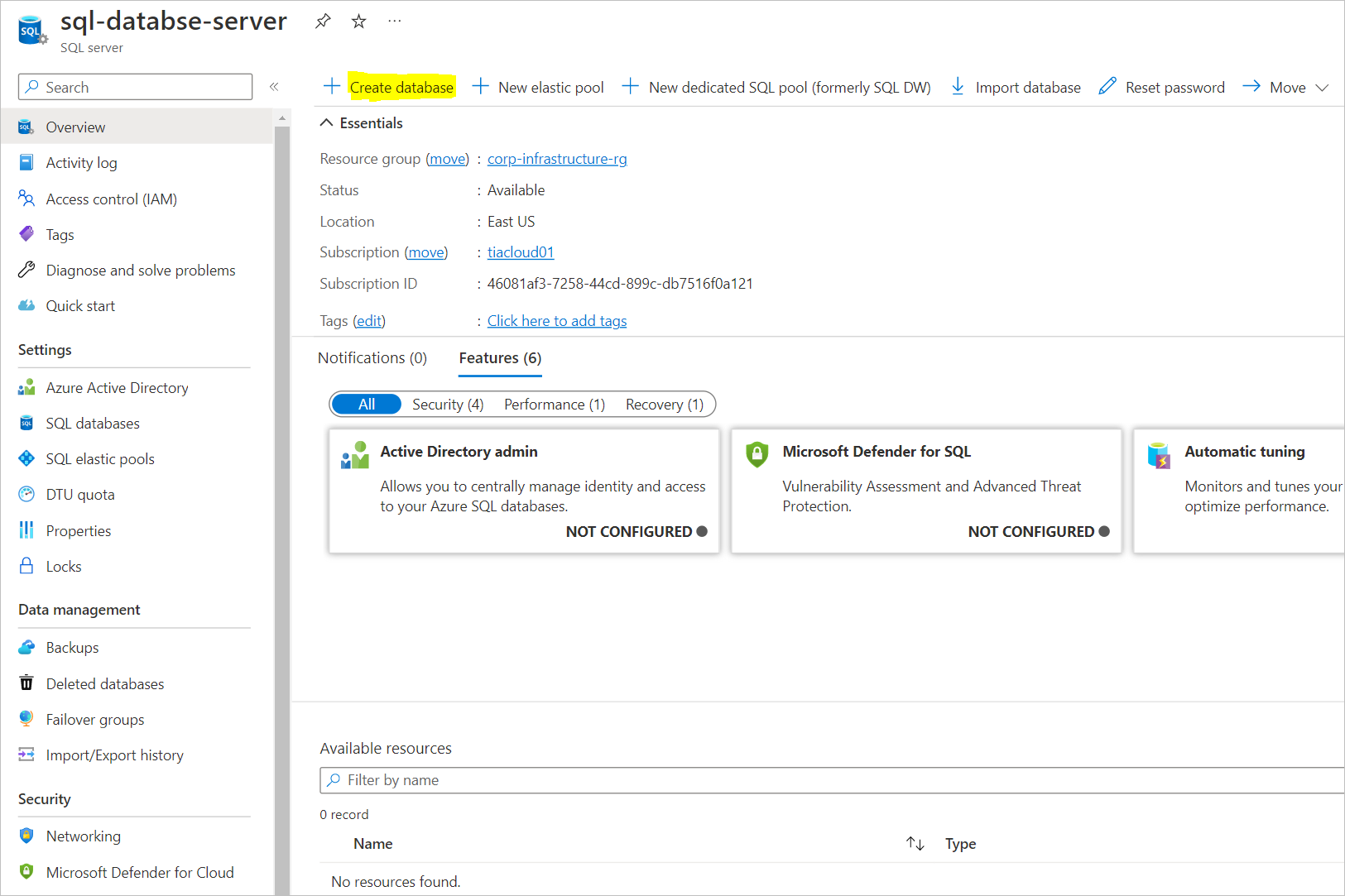Select the All features filter
The image size is (1345, 896).
367,404
